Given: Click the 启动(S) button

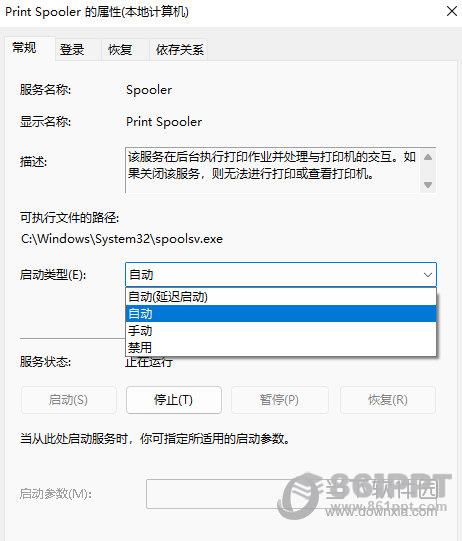Looking at the screenshot, I should point(68,400).
